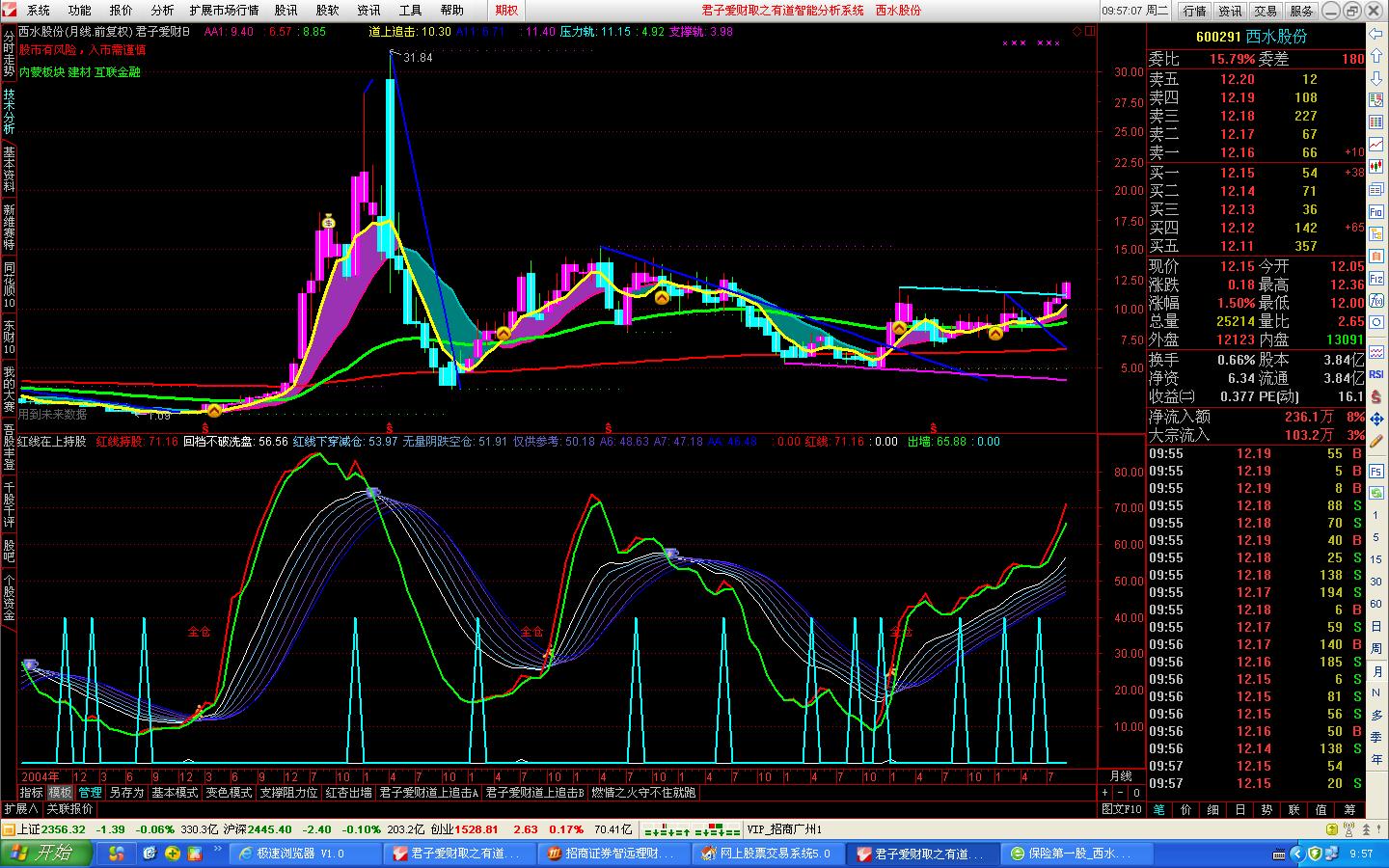
Task: Click the cascading windows icon in right toolbar
Action: click(x=1375, y=189)
